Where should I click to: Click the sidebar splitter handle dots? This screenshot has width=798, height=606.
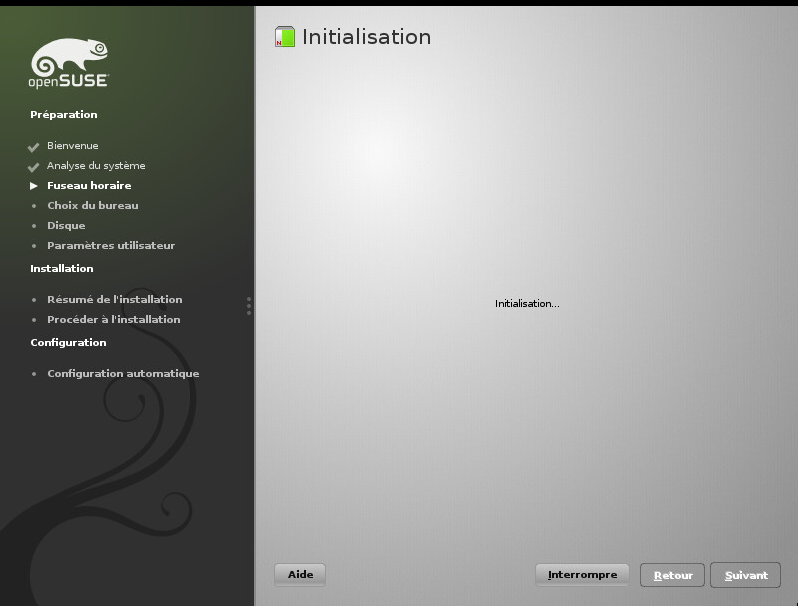(249, 306)
